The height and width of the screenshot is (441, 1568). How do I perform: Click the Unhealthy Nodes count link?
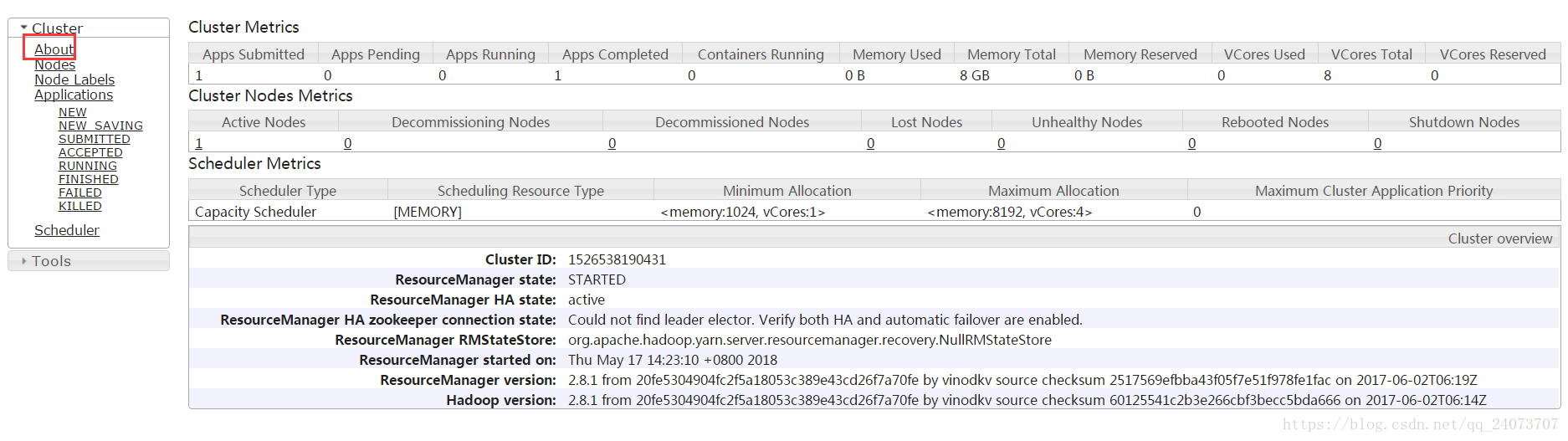pos(1002,143)
